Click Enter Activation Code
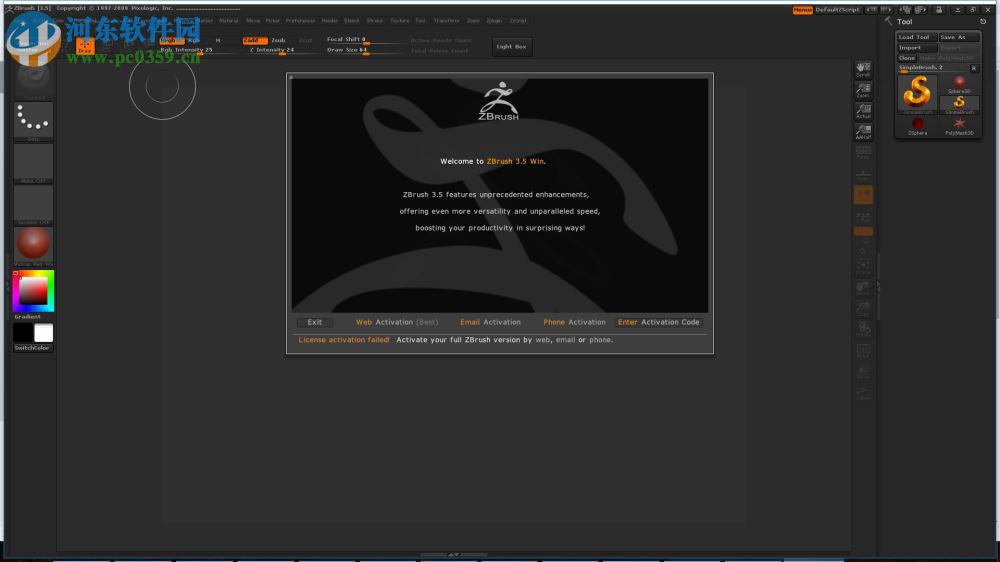 pos(658,322)
